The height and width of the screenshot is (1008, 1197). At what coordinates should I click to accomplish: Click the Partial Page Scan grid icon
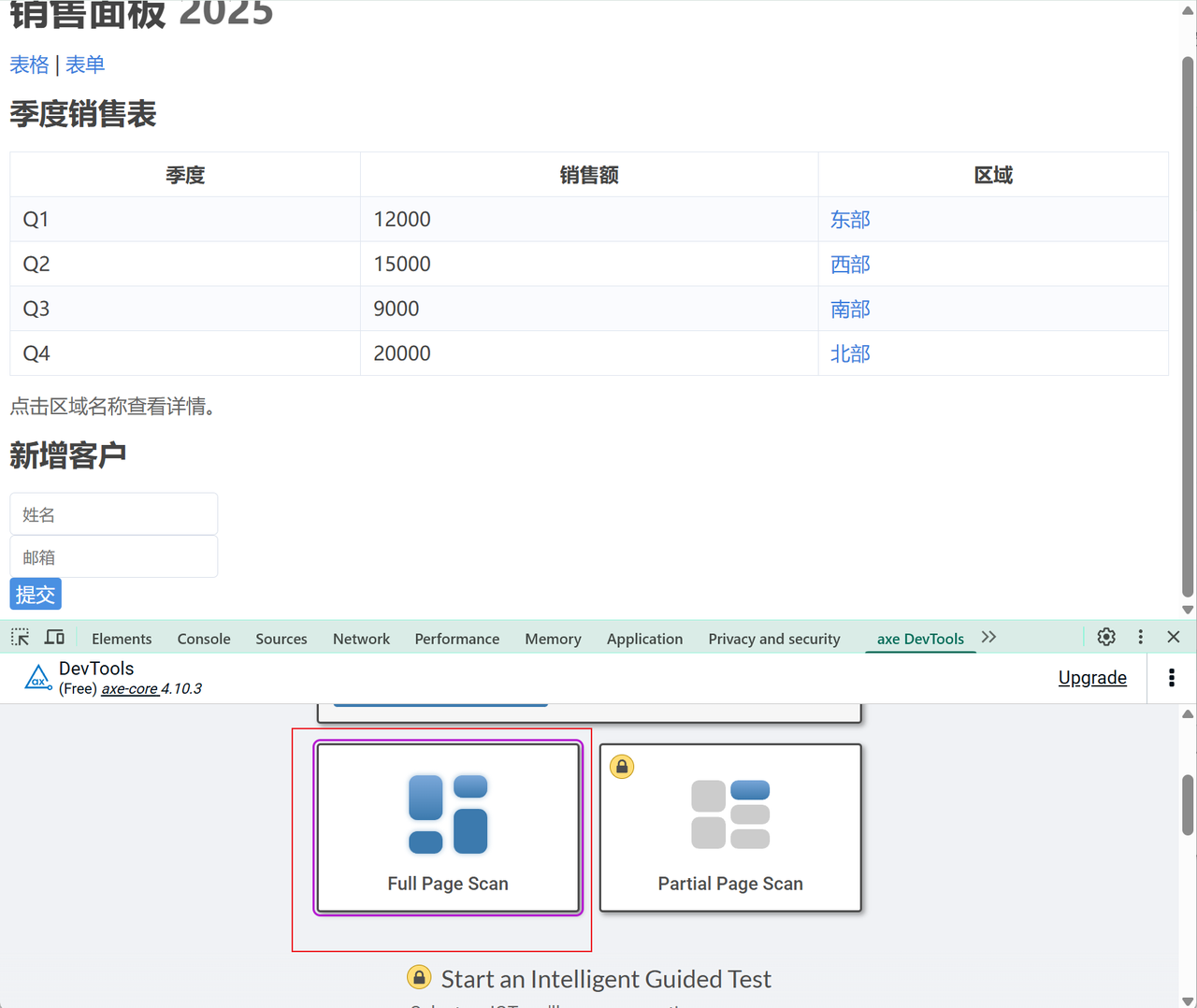(730, 814)
